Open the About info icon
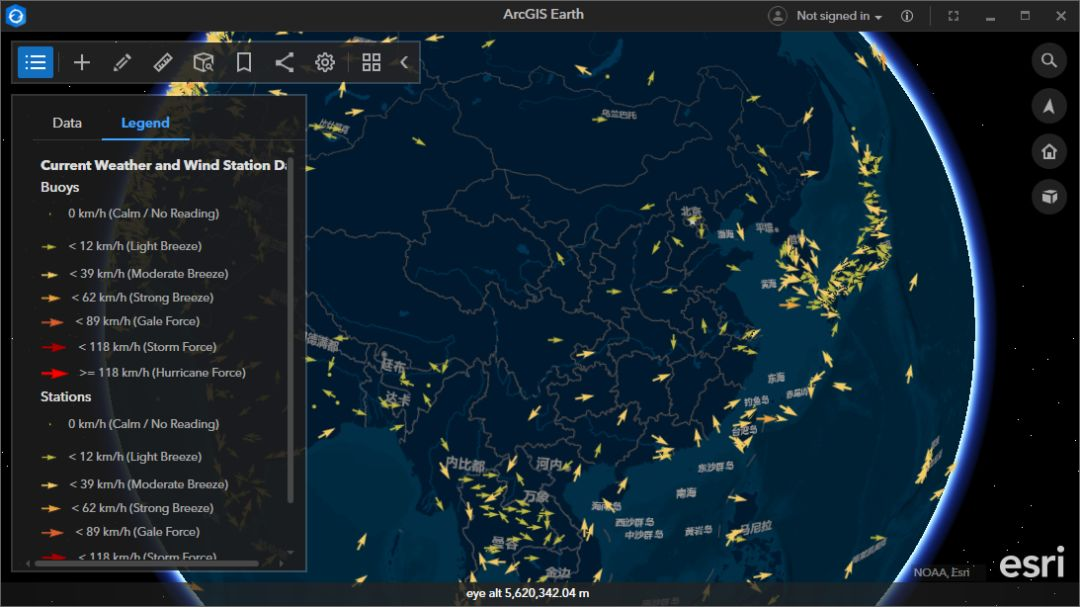 (907, 16)
